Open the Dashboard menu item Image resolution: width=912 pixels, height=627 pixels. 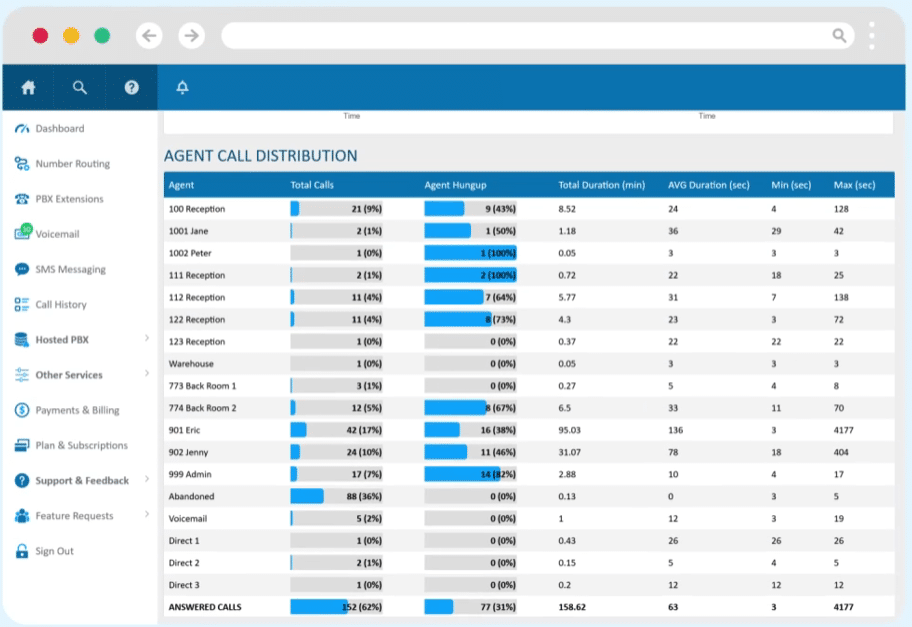tap(59, 129)
